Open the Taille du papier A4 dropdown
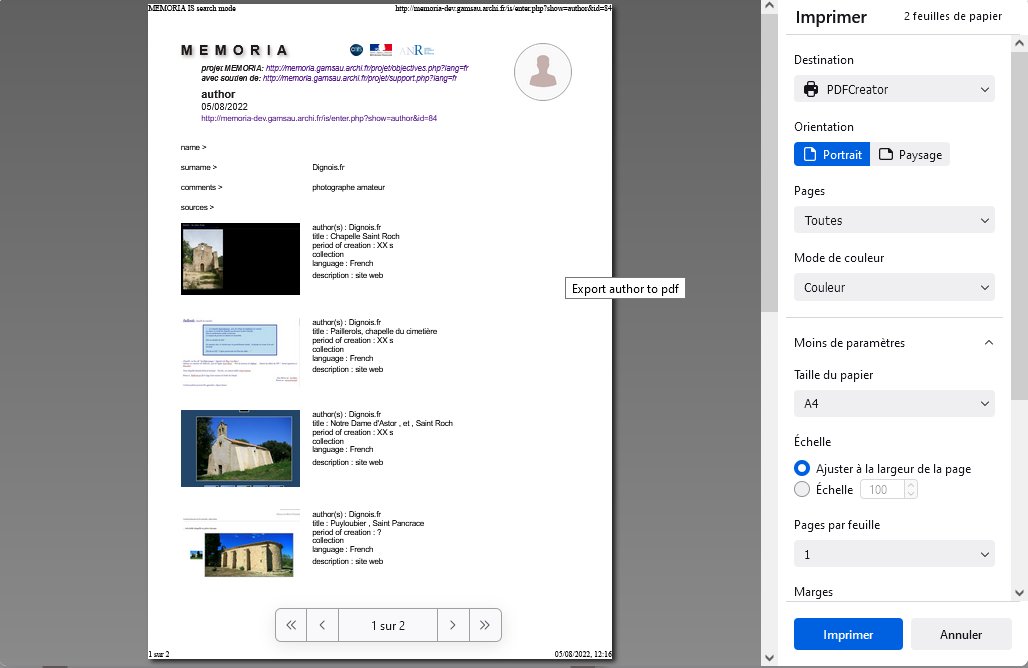 (x=894, y=403)
